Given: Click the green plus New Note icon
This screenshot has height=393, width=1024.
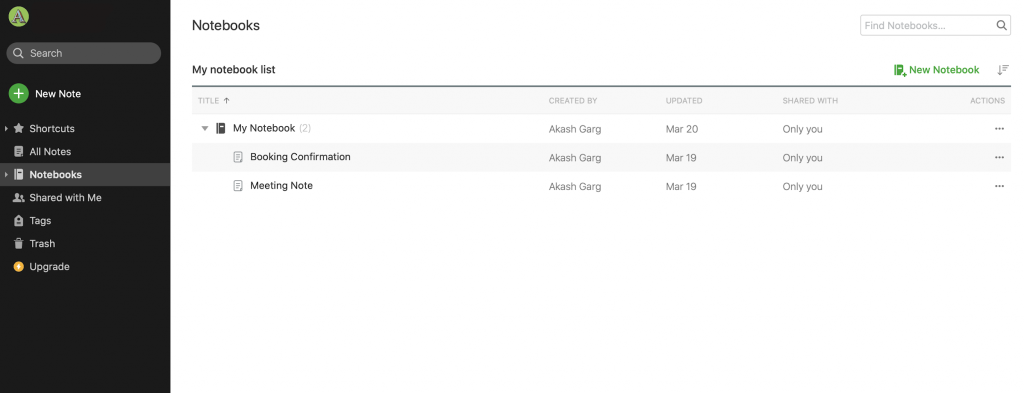Looking at the screenshot, I should pyautogui.click(x=18, y=93).
